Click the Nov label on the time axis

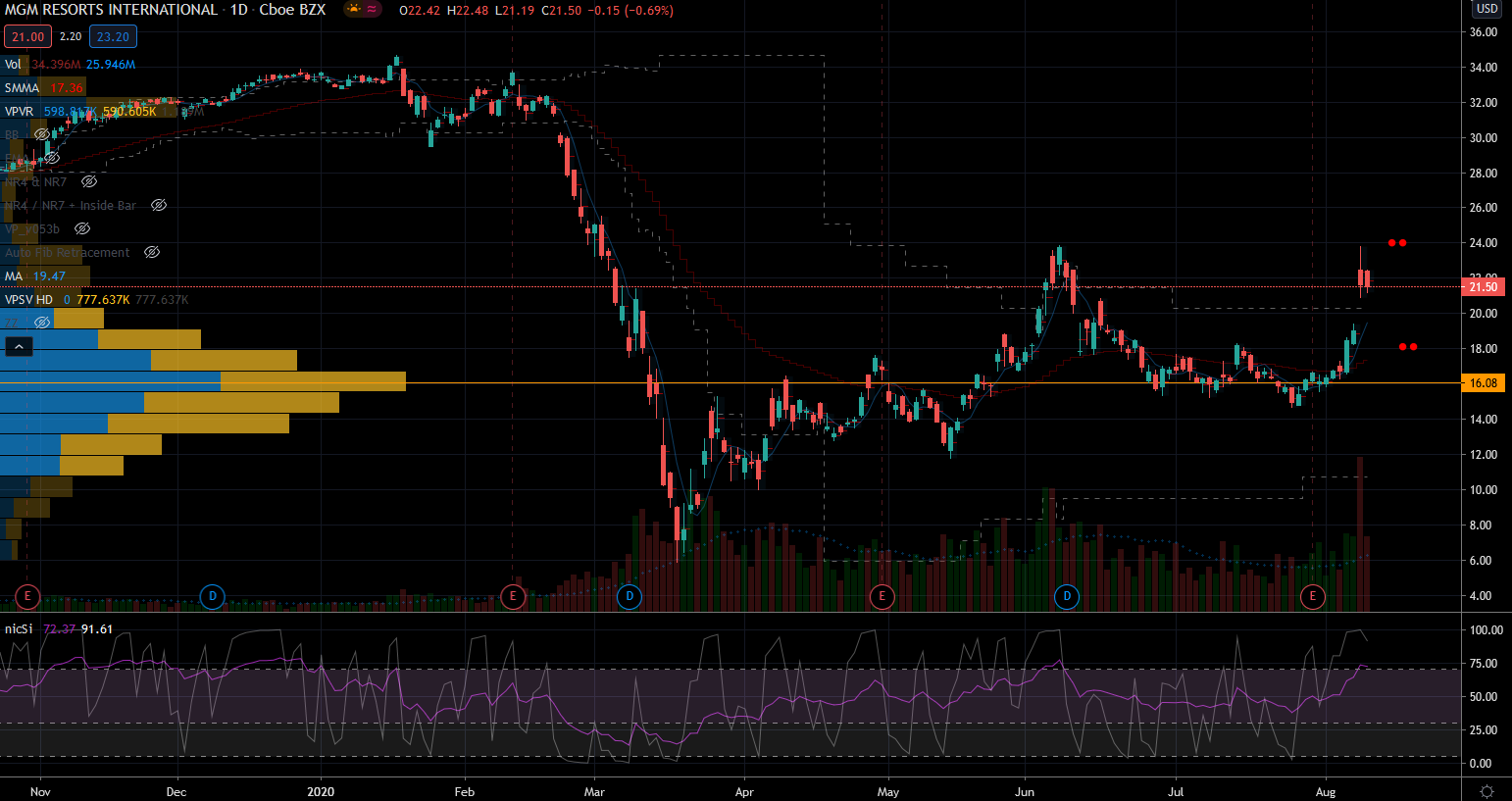40,791
